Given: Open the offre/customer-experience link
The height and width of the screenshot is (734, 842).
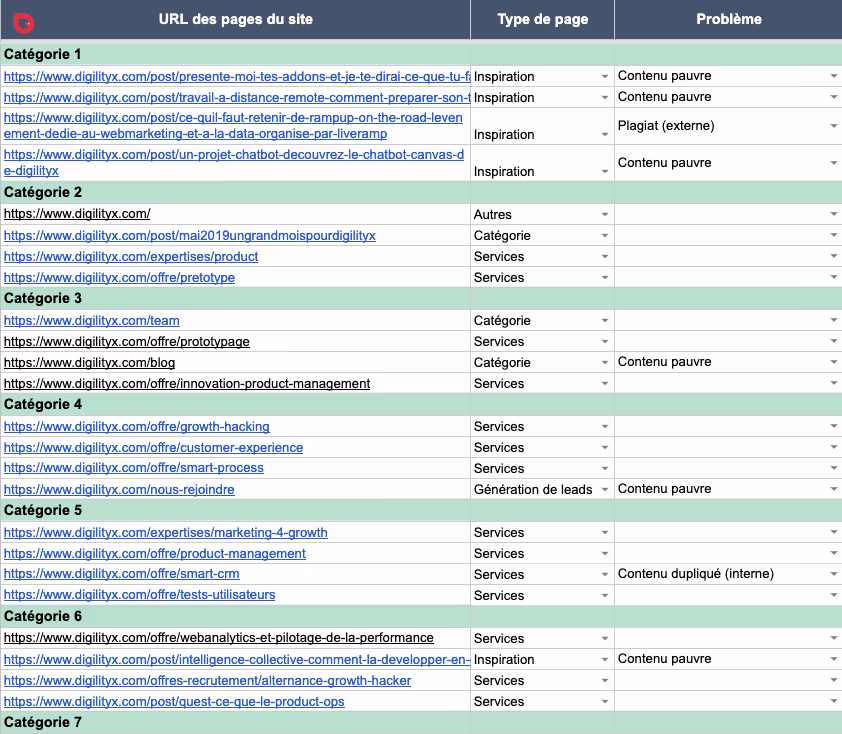Looking at the screenshot, I should pyautogui.click(x=153, y=447).
